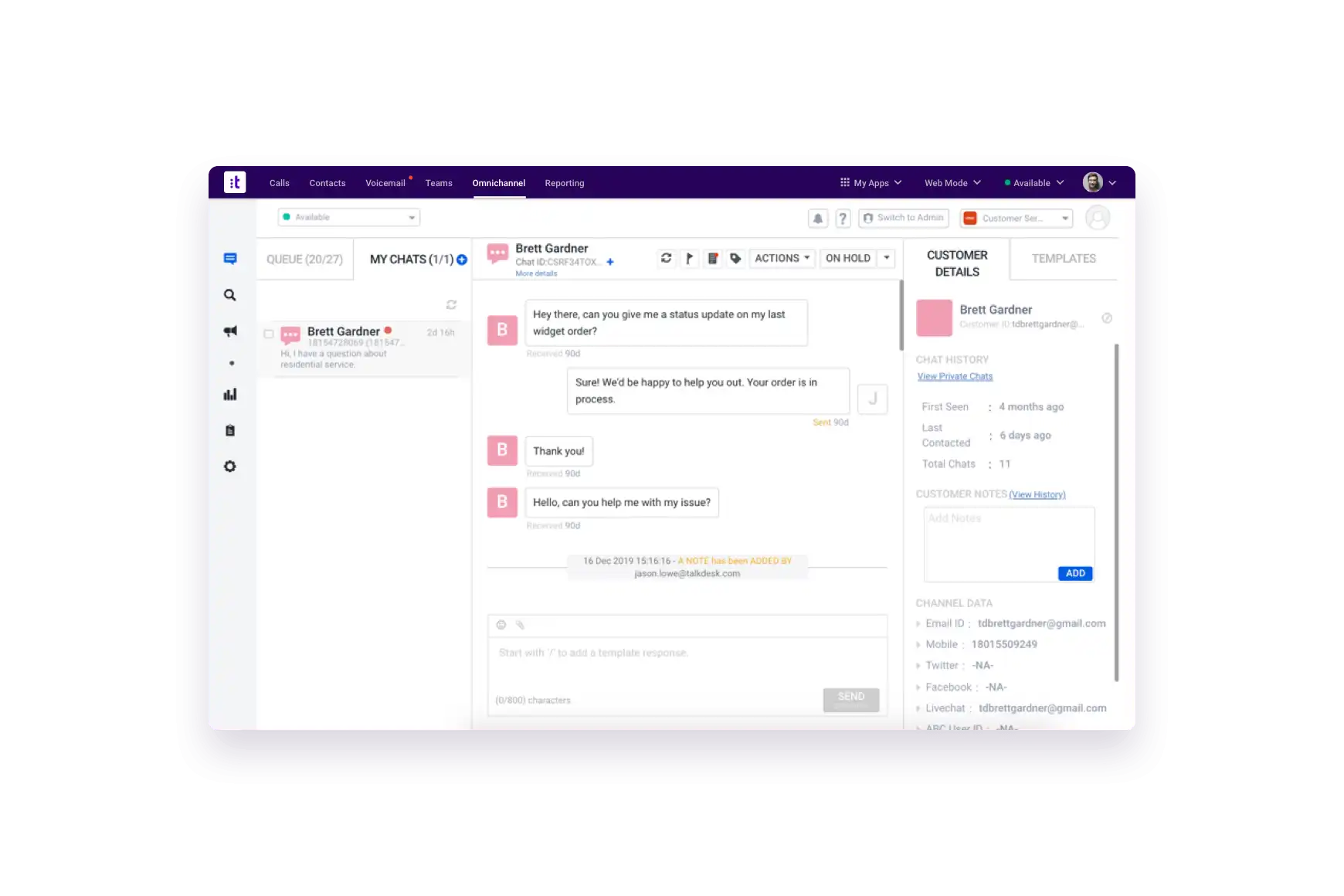Screen dimensions: 1344x896
Task: Select the Brett Gardner chat checkbox
Action: click(269, 334)
